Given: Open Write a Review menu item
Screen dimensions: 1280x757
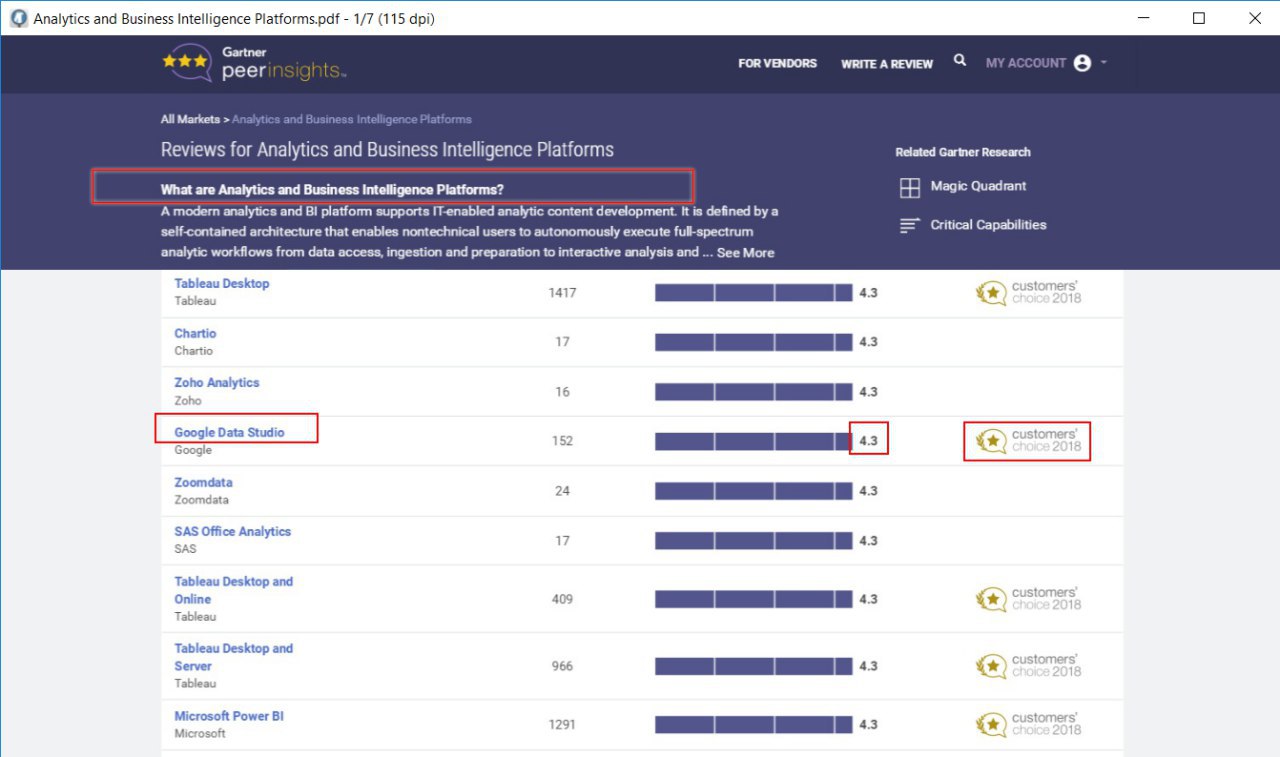Looking at the screenshot, I should [x=887, y=64].
